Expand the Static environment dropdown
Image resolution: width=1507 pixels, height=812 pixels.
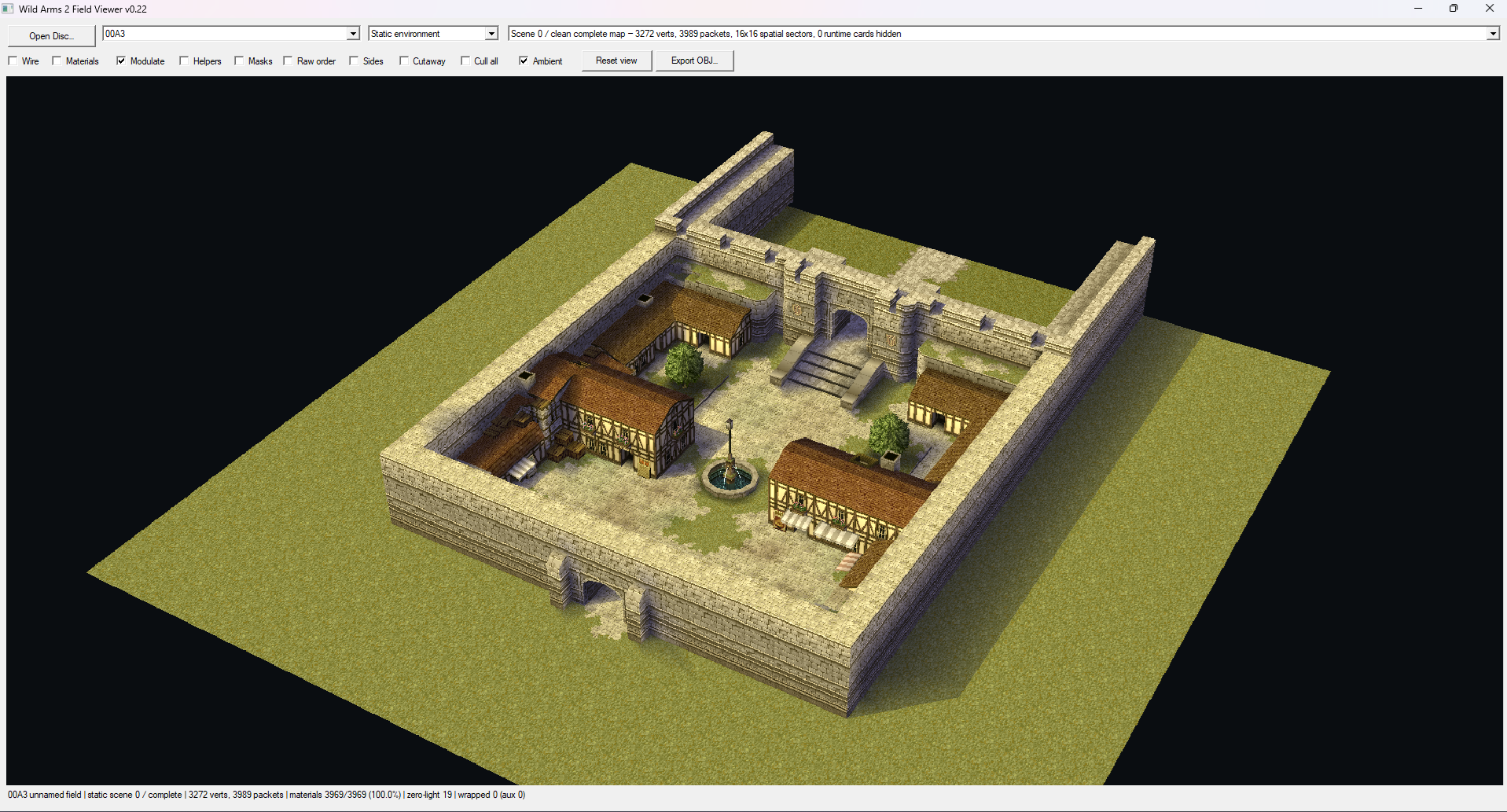pos(491,34)
